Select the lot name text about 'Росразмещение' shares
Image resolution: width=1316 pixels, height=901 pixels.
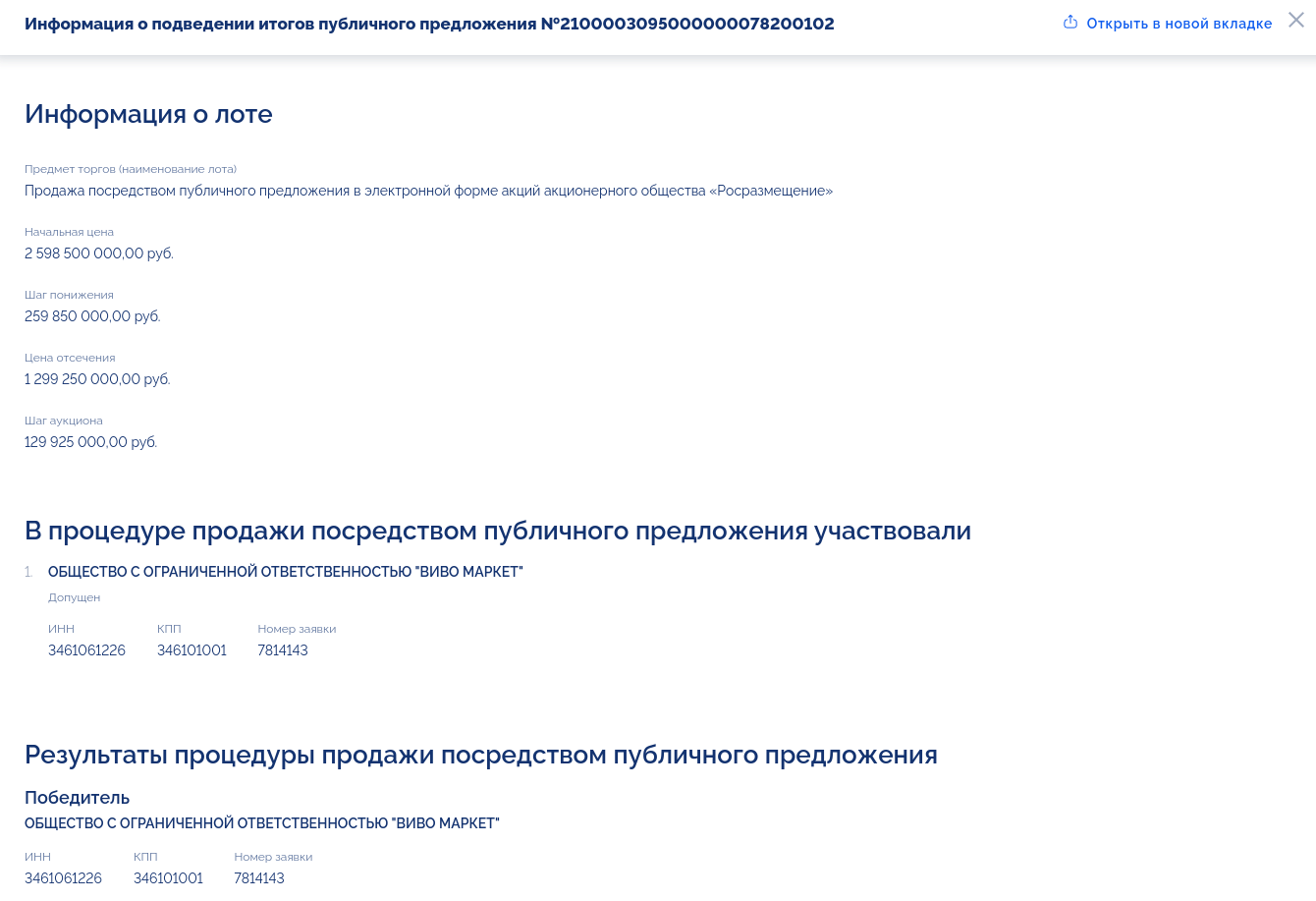point(428,191)
